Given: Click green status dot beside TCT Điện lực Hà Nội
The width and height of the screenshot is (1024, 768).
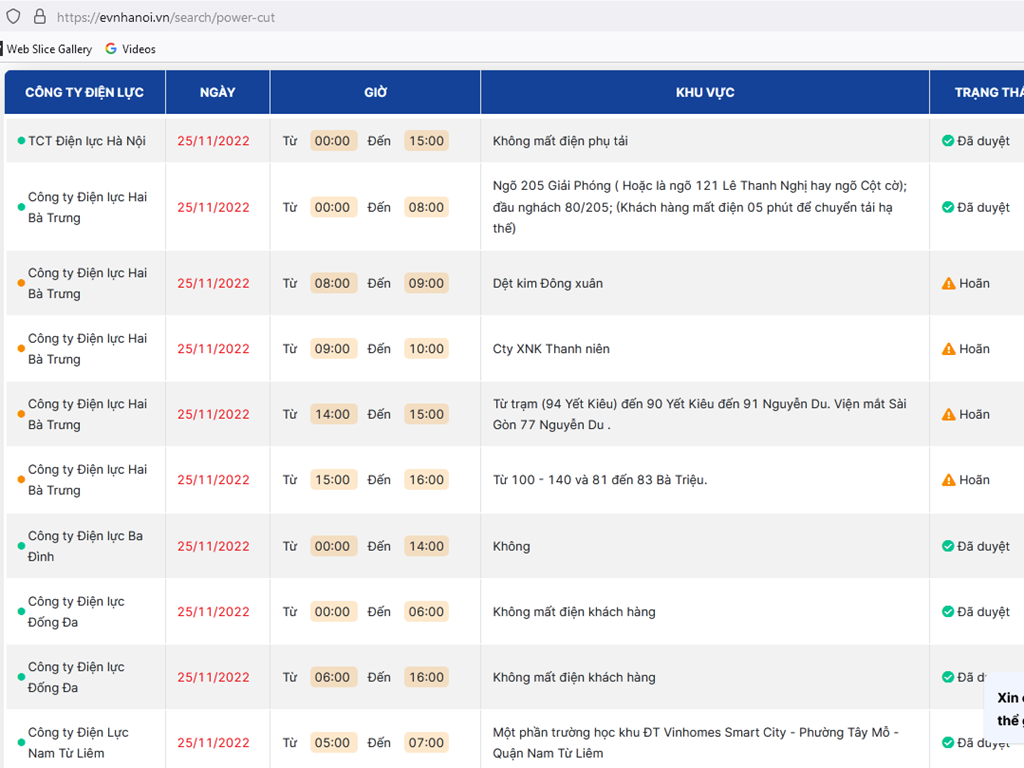Looking at the screenshot, I should coord(21,140).
